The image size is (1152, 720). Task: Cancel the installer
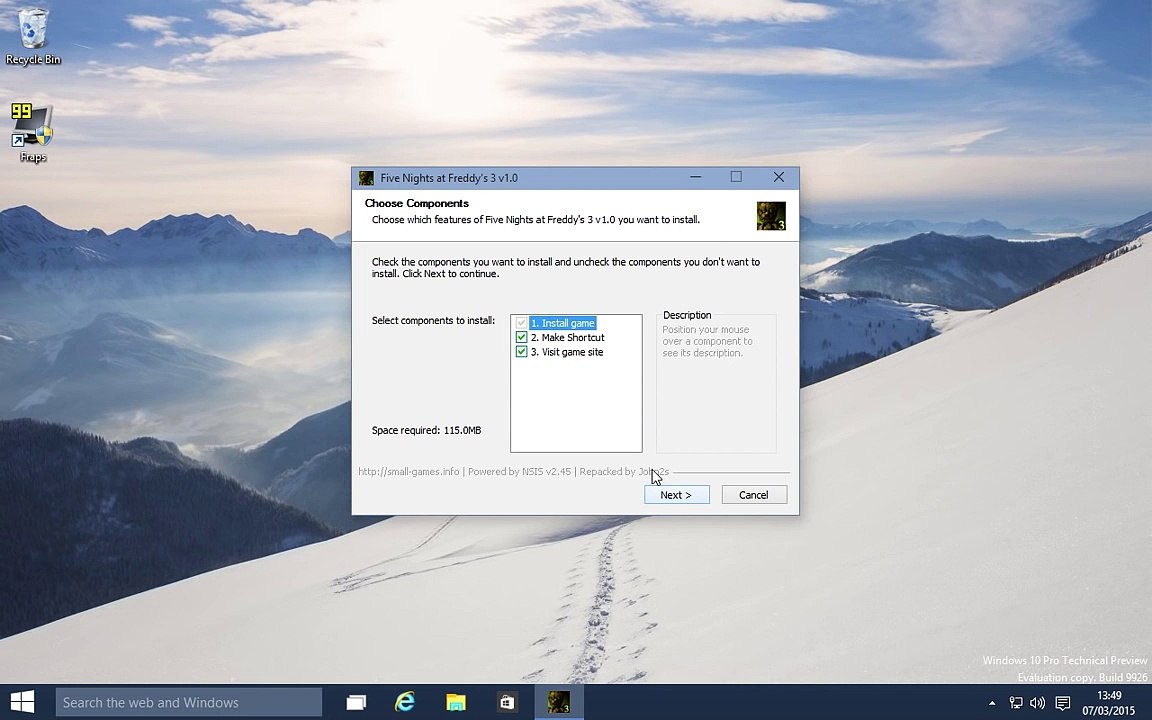(754, 494)
